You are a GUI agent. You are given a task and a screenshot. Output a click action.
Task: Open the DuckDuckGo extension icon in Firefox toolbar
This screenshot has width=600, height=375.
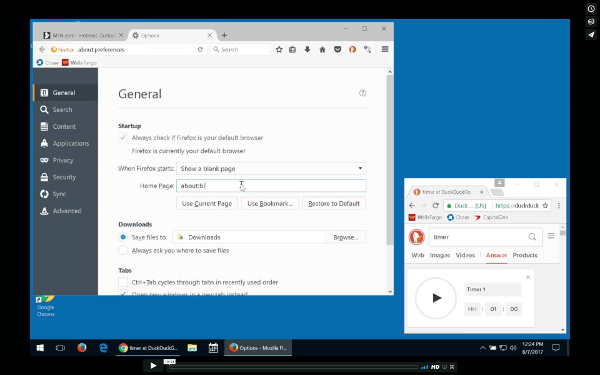click(x=352, y=49)
